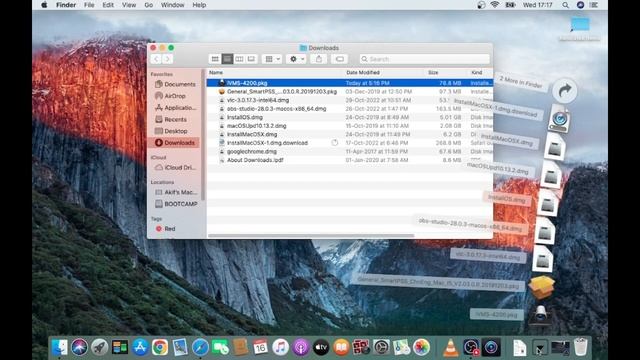The width and height of the screenshot is (640, 360).
Task: Sort files by Name column
Action: pyautogui.click(x=216, y=72)
